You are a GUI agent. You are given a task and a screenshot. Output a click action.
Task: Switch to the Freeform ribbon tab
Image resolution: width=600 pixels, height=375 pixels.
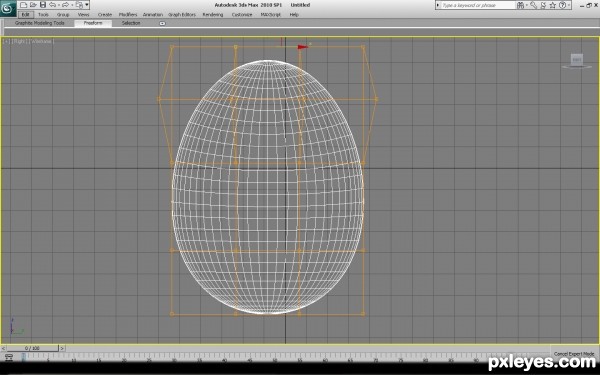click(x=93, y=23)
